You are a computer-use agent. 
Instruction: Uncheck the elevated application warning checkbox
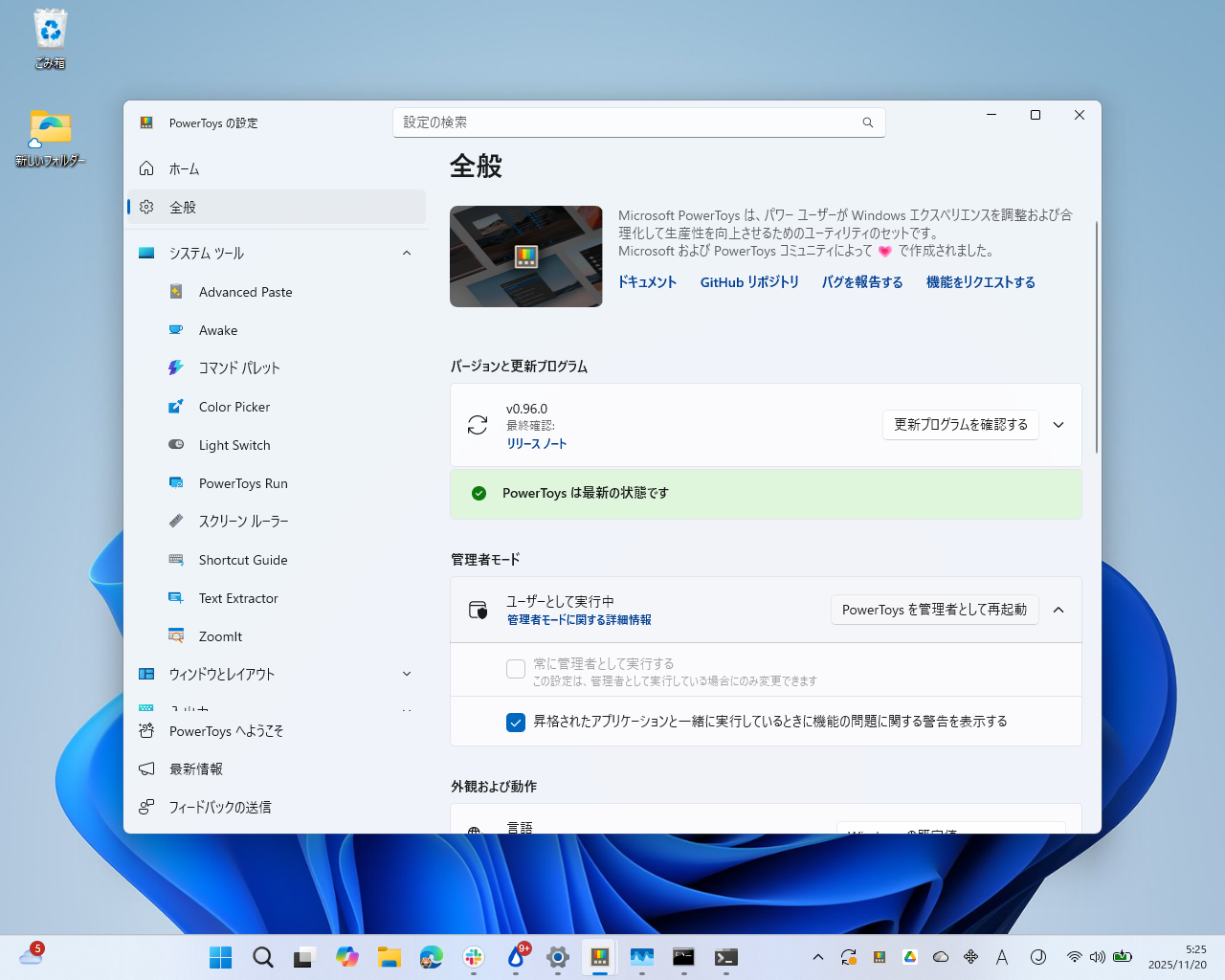(x=516, y=723)
